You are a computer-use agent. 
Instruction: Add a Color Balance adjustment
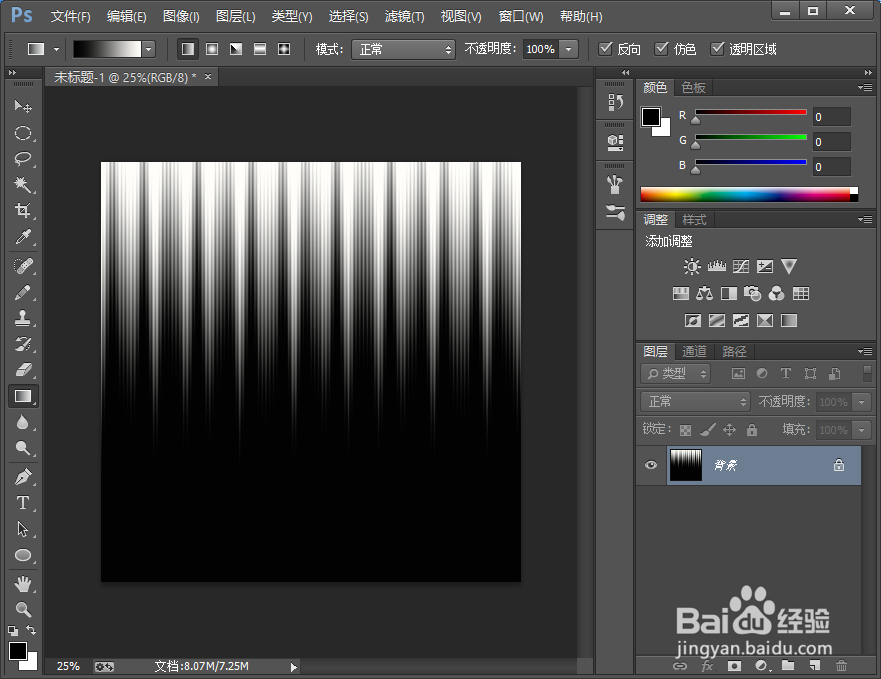coord(704,293)
